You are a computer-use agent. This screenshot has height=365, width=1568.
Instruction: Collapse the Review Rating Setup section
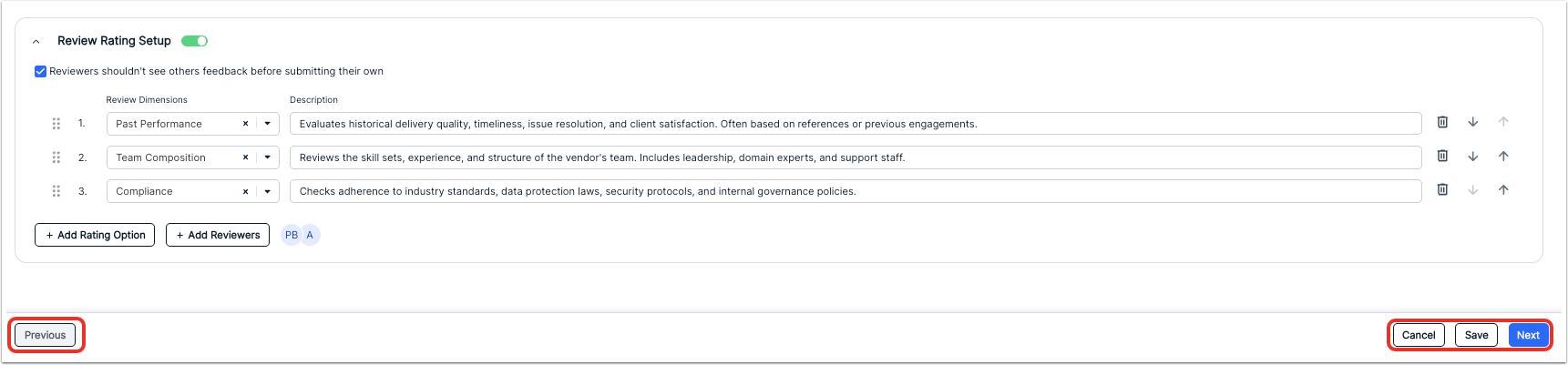[36, 42]
